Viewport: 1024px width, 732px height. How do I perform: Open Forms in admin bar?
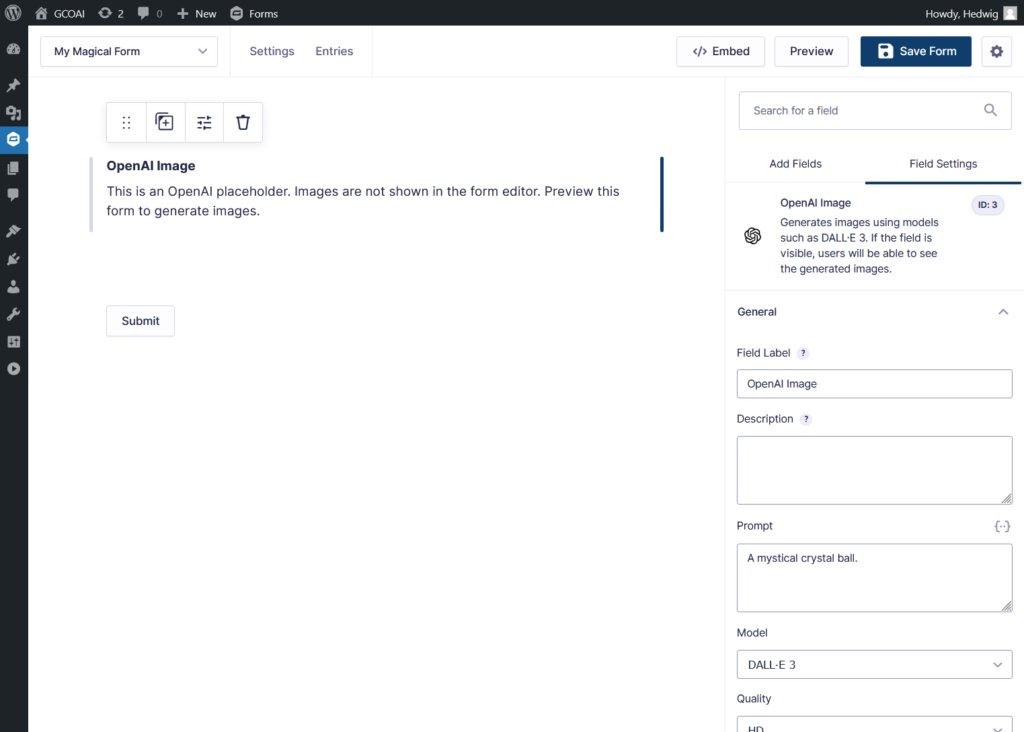254,13
